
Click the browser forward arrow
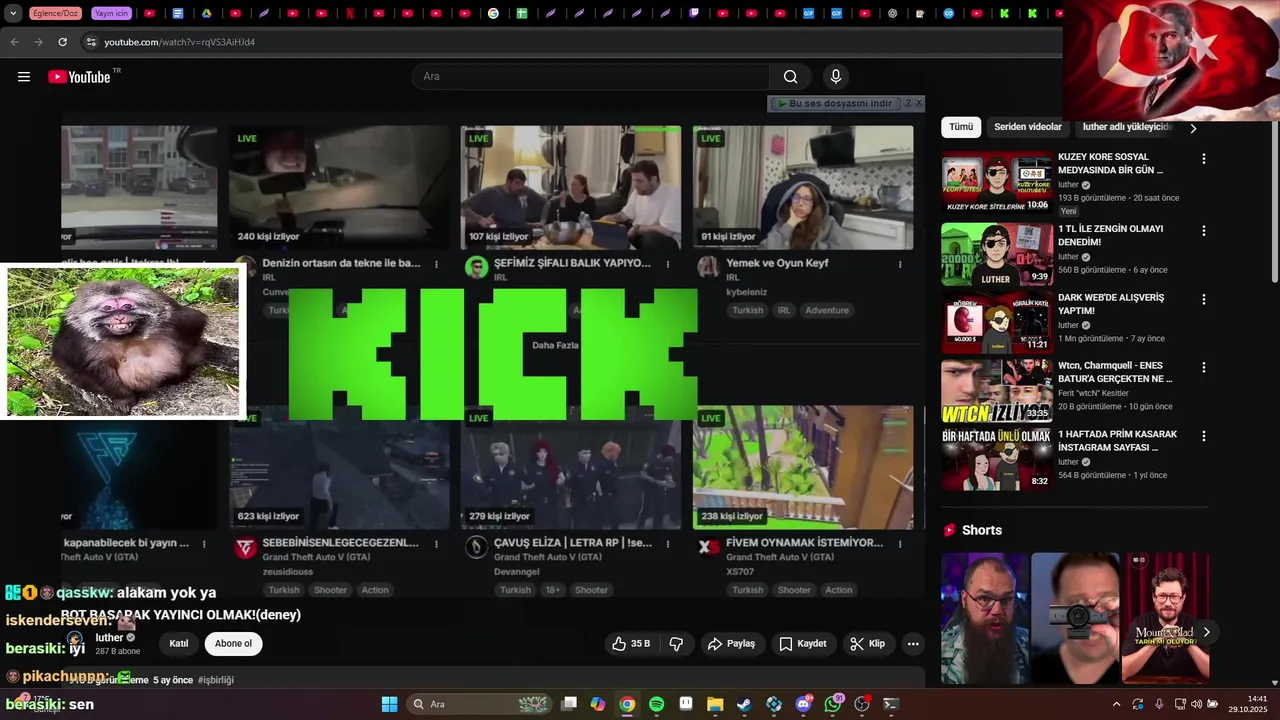[x=38, y=42]
